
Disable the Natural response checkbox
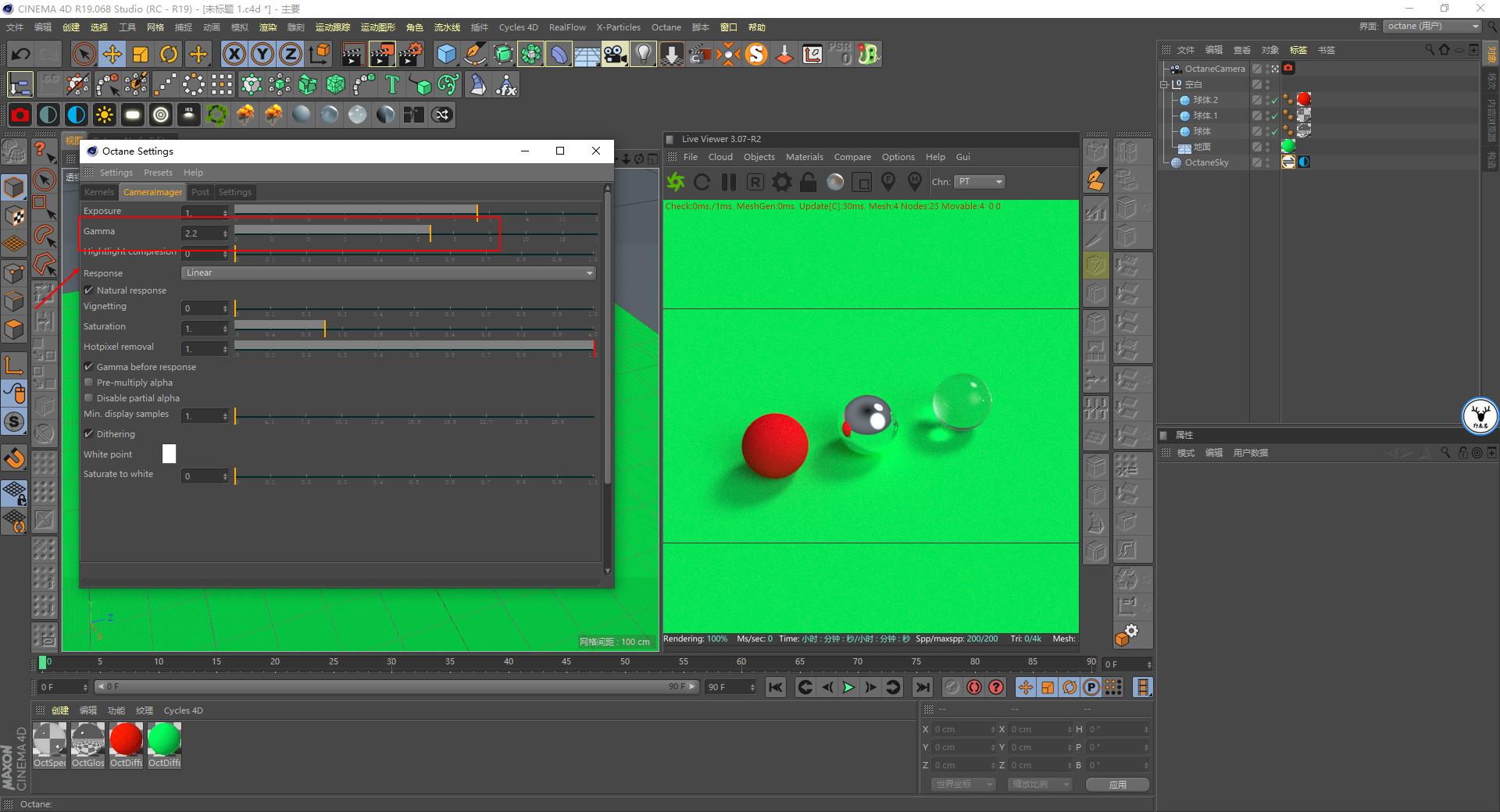coord(89,290)
